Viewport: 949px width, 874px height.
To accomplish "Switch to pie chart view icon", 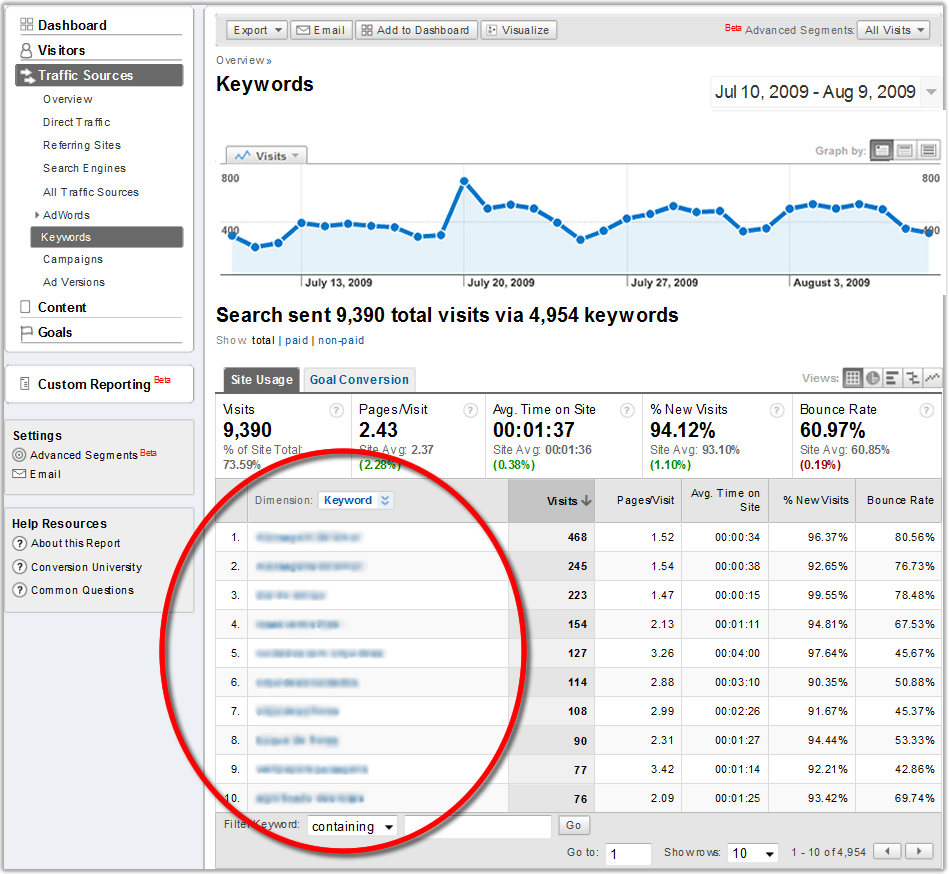I will click(x=872, y=378).
